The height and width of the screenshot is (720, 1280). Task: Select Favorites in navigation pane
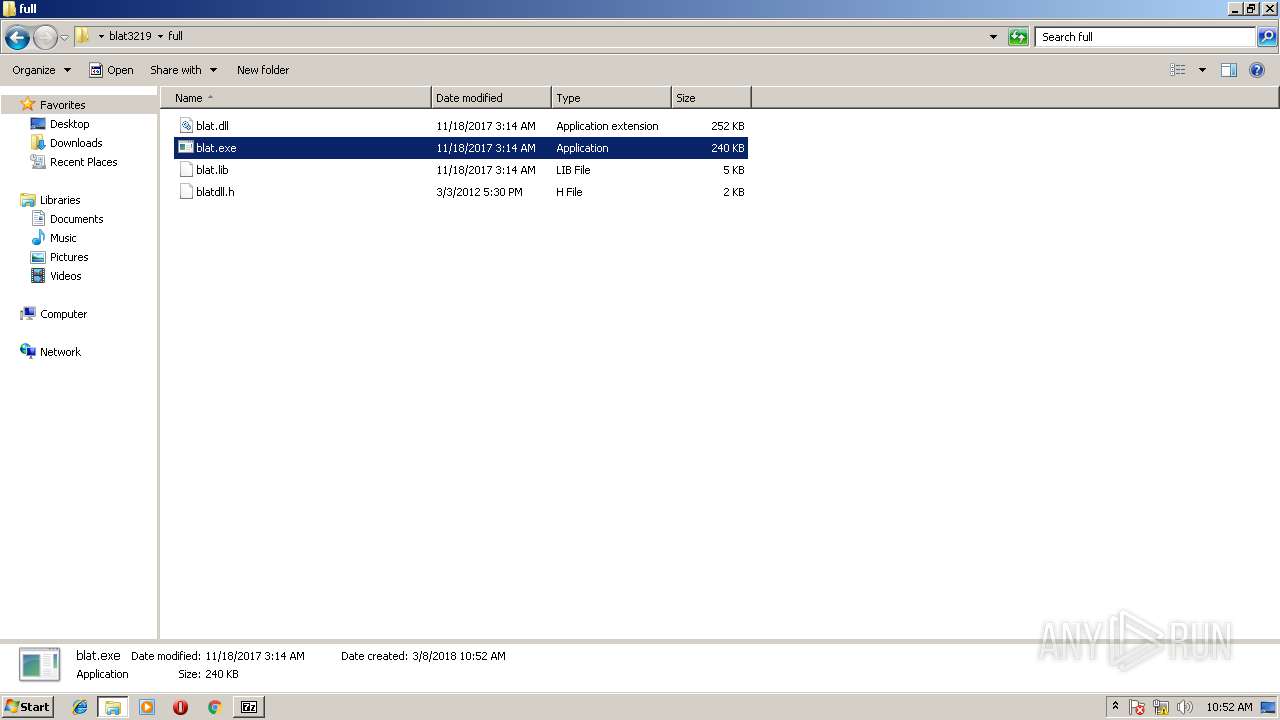click(x=62, y=105)
